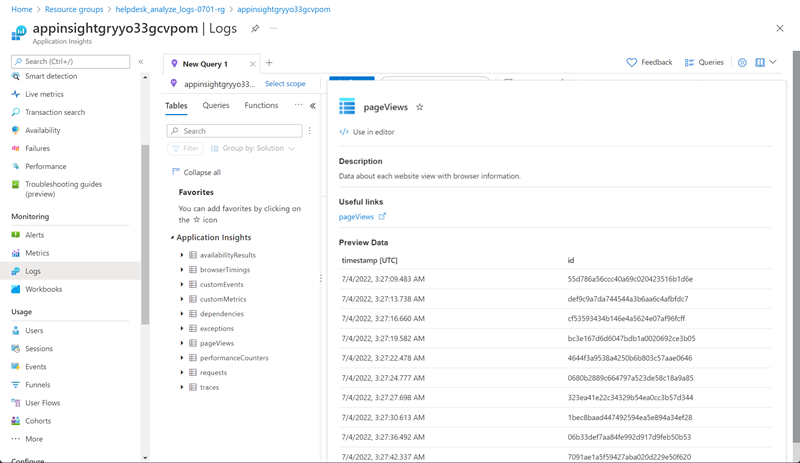
Task: Open Performance in sidebar
Action: coord(46,166)
